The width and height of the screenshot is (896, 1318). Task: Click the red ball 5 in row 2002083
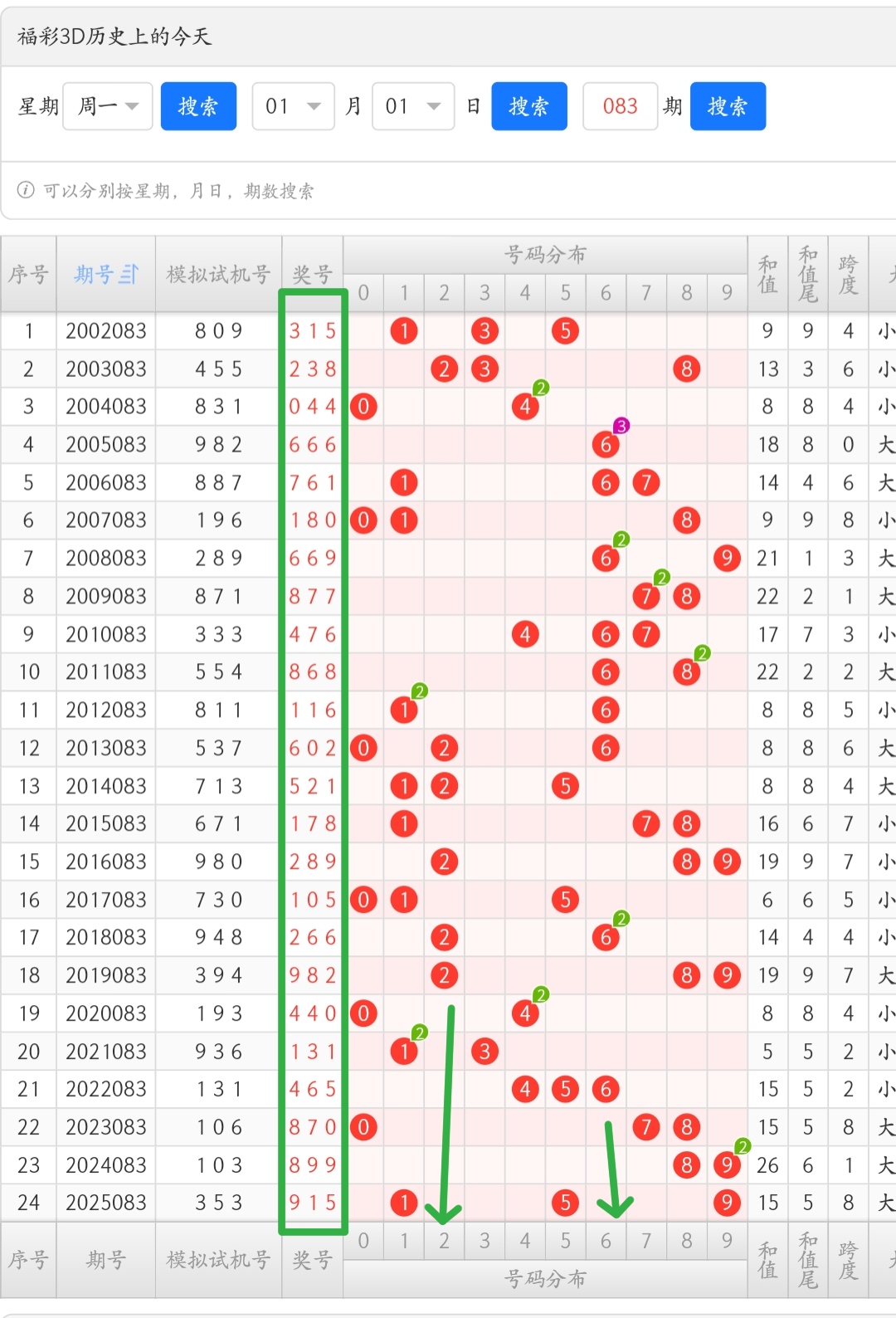[x=565, y=331]
